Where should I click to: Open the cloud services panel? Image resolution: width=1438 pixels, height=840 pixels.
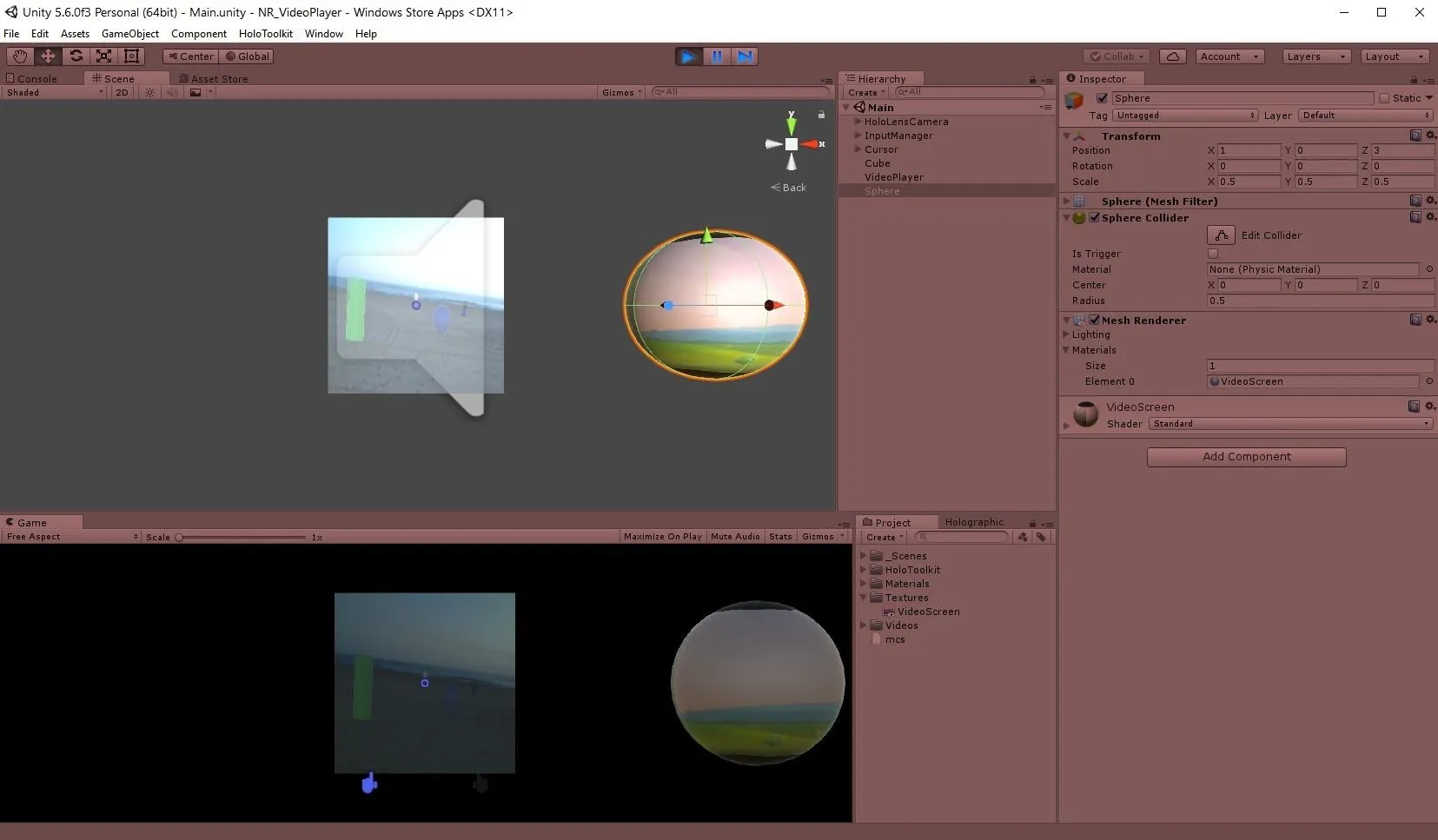pyautogui.click(x=1173, y=56)
